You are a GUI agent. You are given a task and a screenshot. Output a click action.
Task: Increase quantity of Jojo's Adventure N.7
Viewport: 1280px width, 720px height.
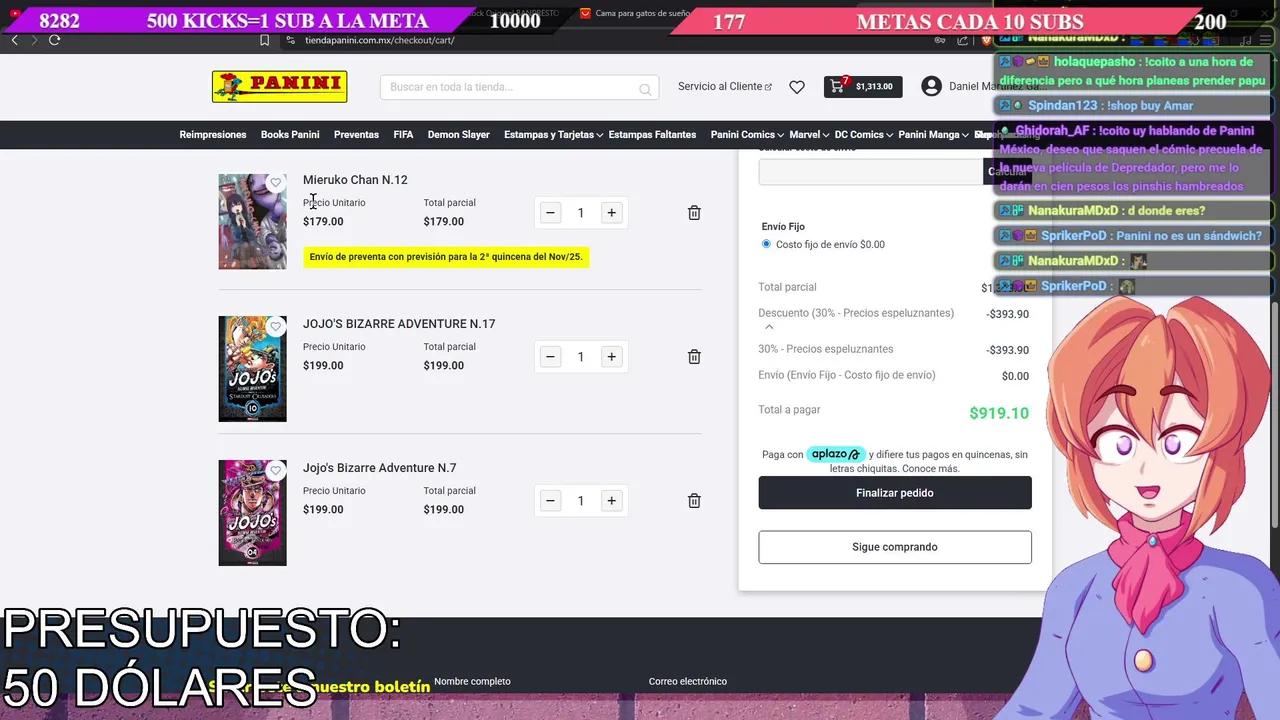(x=611, y=500)
